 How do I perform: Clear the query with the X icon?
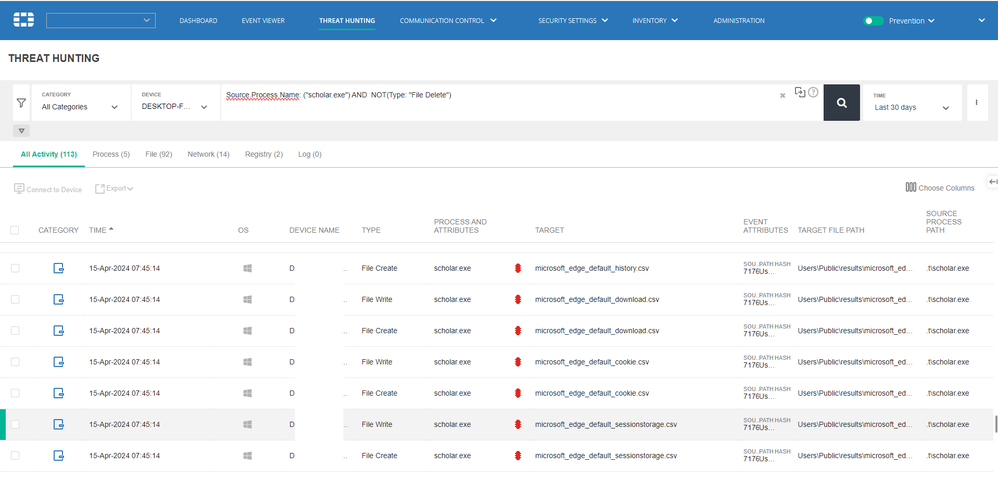782,96
